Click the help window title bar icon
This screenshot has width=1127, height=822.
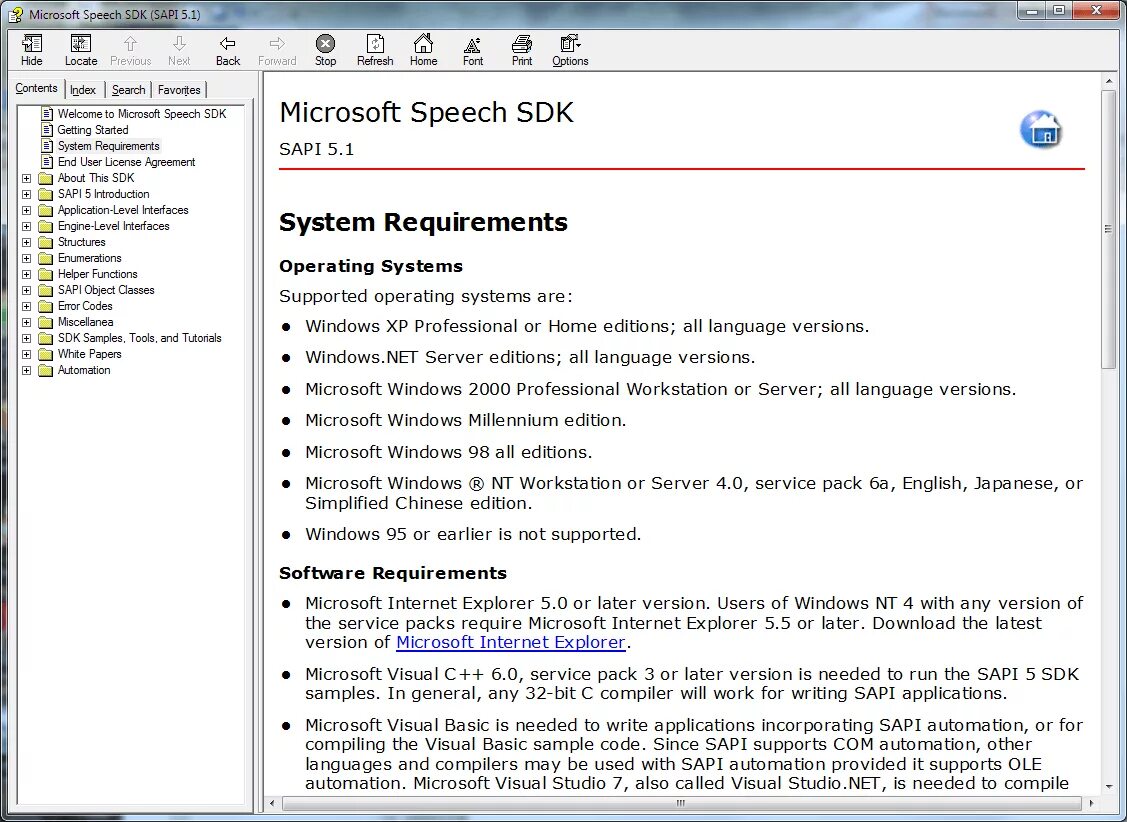(15, 14)
